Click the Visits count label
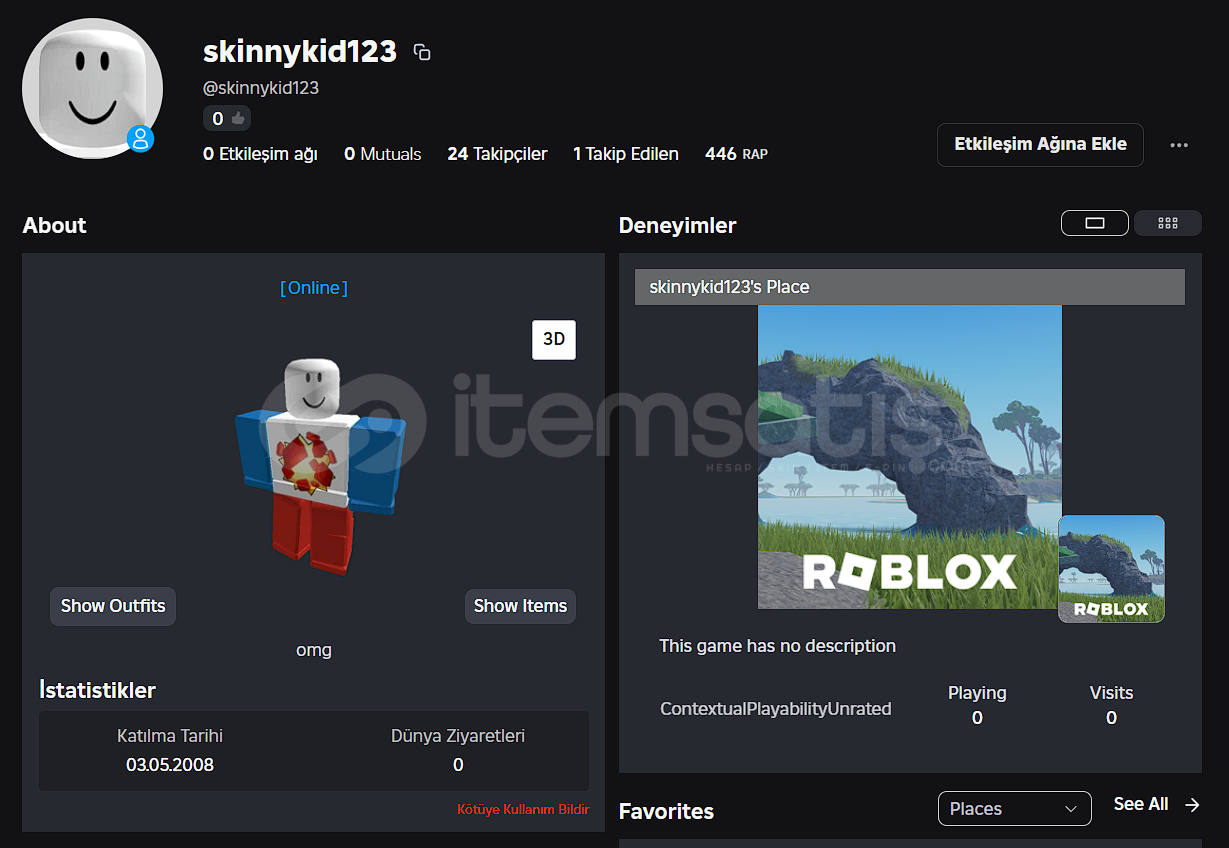The height and width of the screenshot is (848, 1229). pyautogui.click(x=1111, y=693)
